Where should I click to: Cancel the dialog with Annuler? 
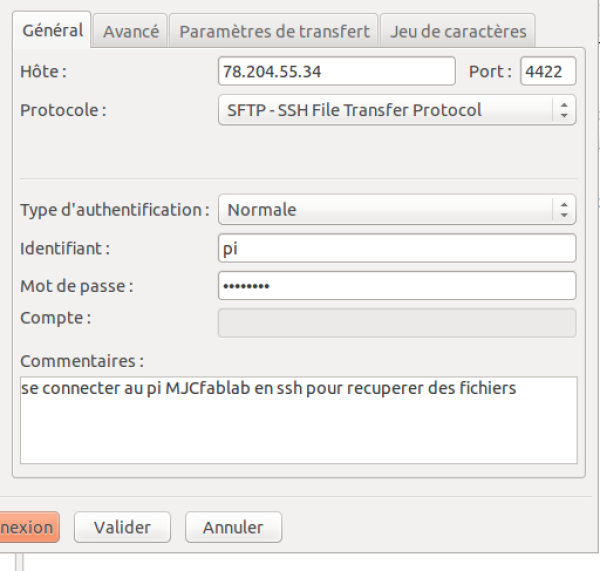click(232, 527)
